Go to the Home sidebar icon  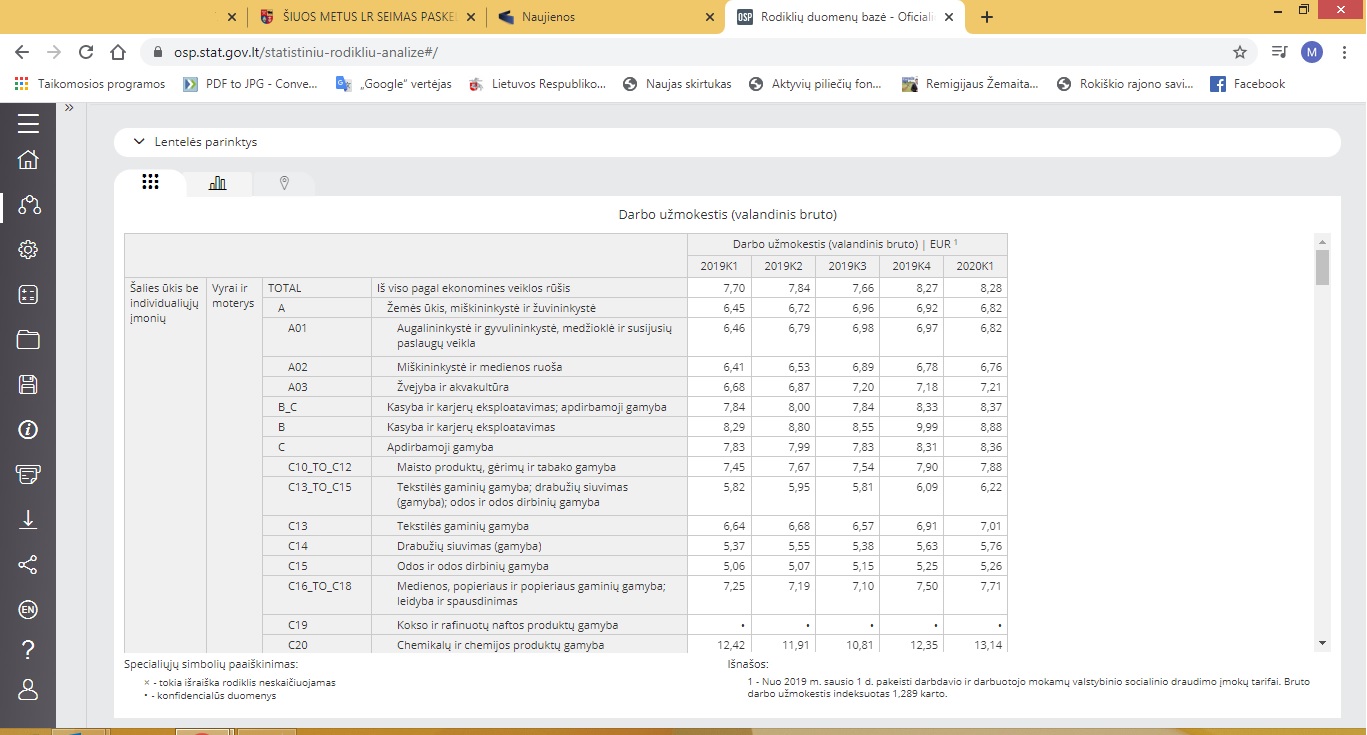point(28,160)
